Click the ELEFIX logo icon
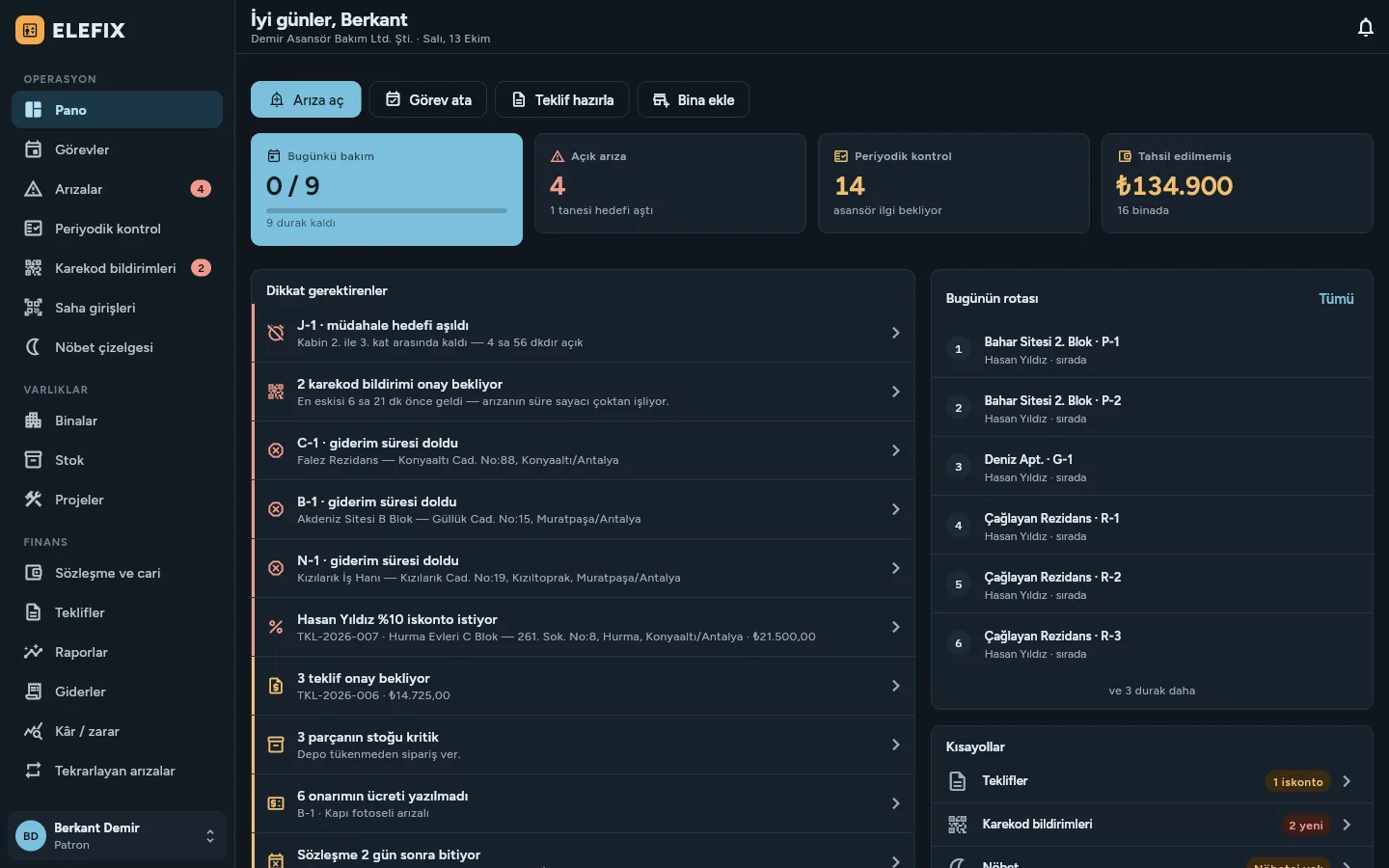The height and width of the screenshot is (868, 1389). click(x=30, y=30)
